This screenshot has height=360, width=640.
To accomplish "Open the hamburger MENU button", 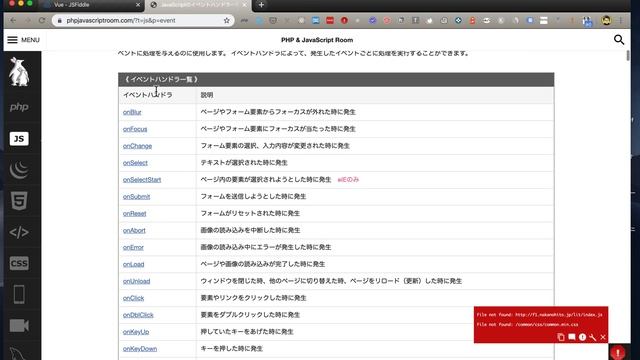I will point(23,40).
